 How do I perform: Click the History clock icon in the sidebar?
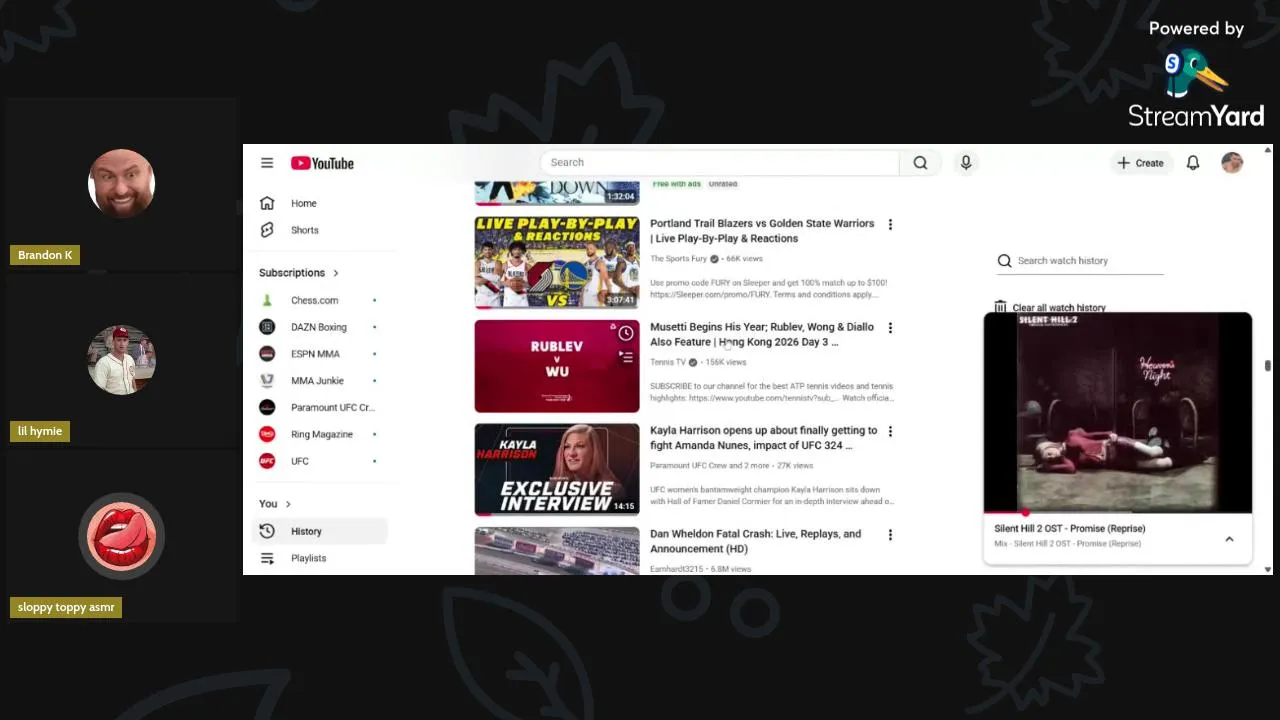(267, 531)
